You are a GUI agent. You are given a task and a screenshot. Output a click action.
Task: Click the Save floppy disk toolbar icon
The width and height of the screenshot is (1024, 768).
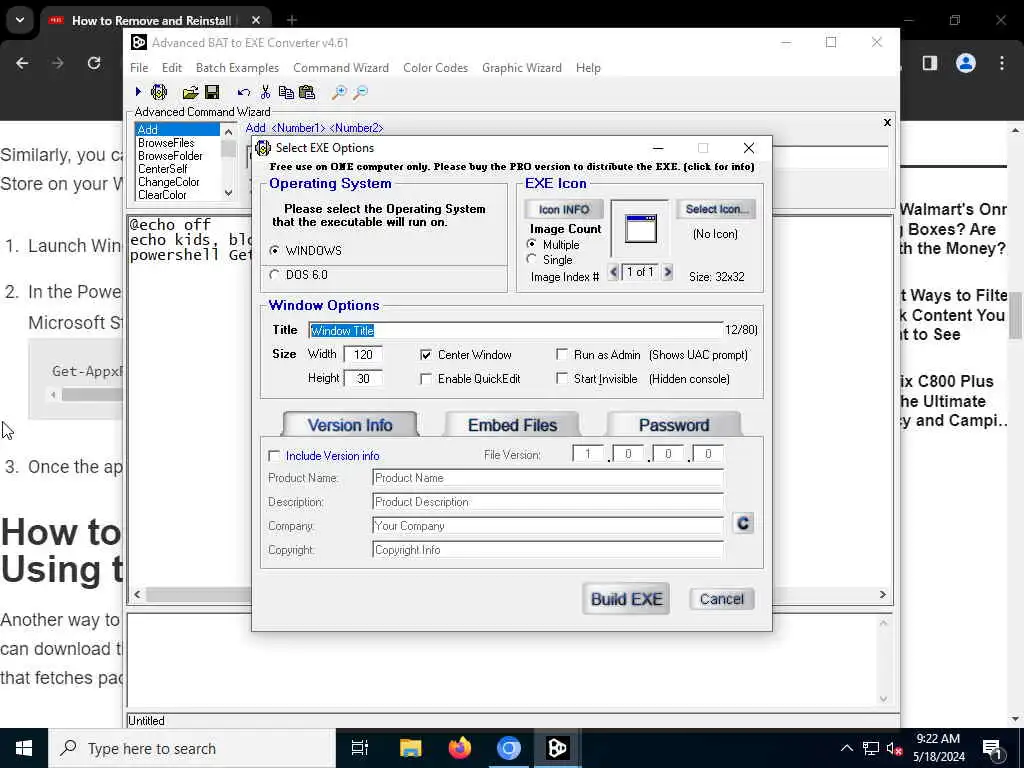(212, 92)
